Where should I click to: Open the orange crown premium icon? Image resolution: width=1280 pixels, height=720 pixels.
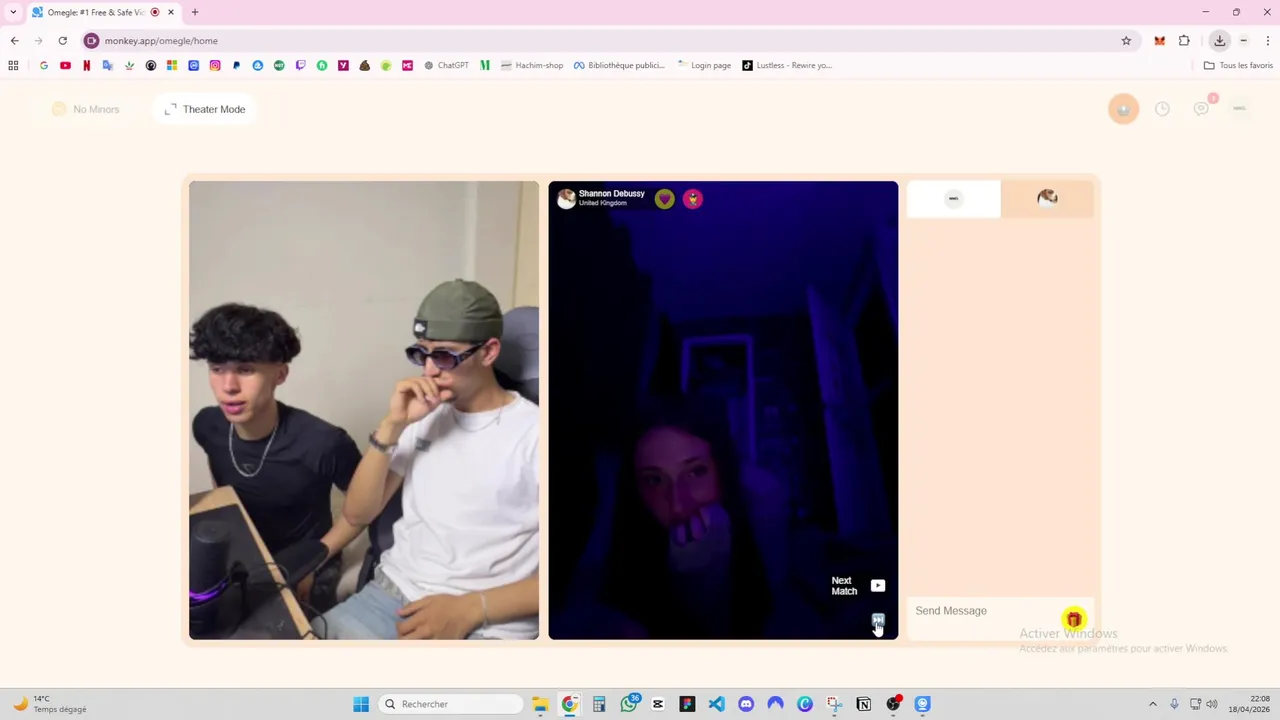click(1123, 109)
